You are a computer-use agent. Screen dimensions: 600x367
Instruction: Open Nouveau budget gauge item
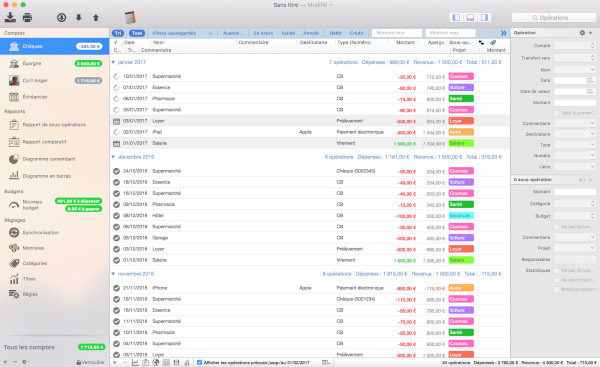tap(54, 205)
